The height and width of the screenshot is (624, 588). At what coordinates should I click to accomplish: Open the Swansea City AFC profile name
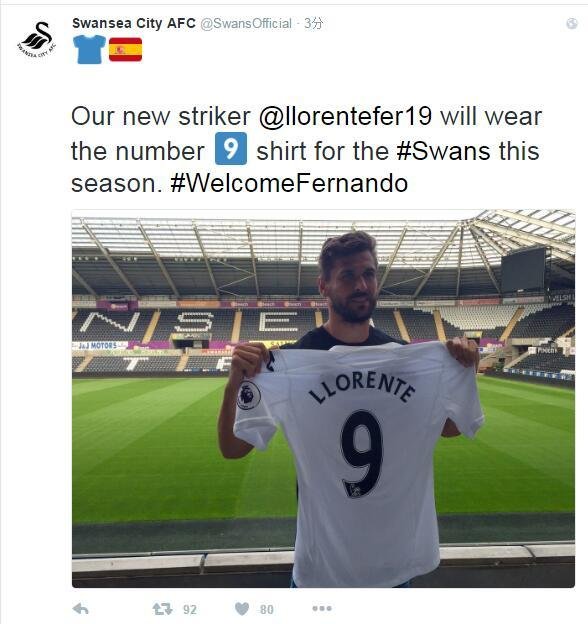pyautogui.click(x=134, y=23)
